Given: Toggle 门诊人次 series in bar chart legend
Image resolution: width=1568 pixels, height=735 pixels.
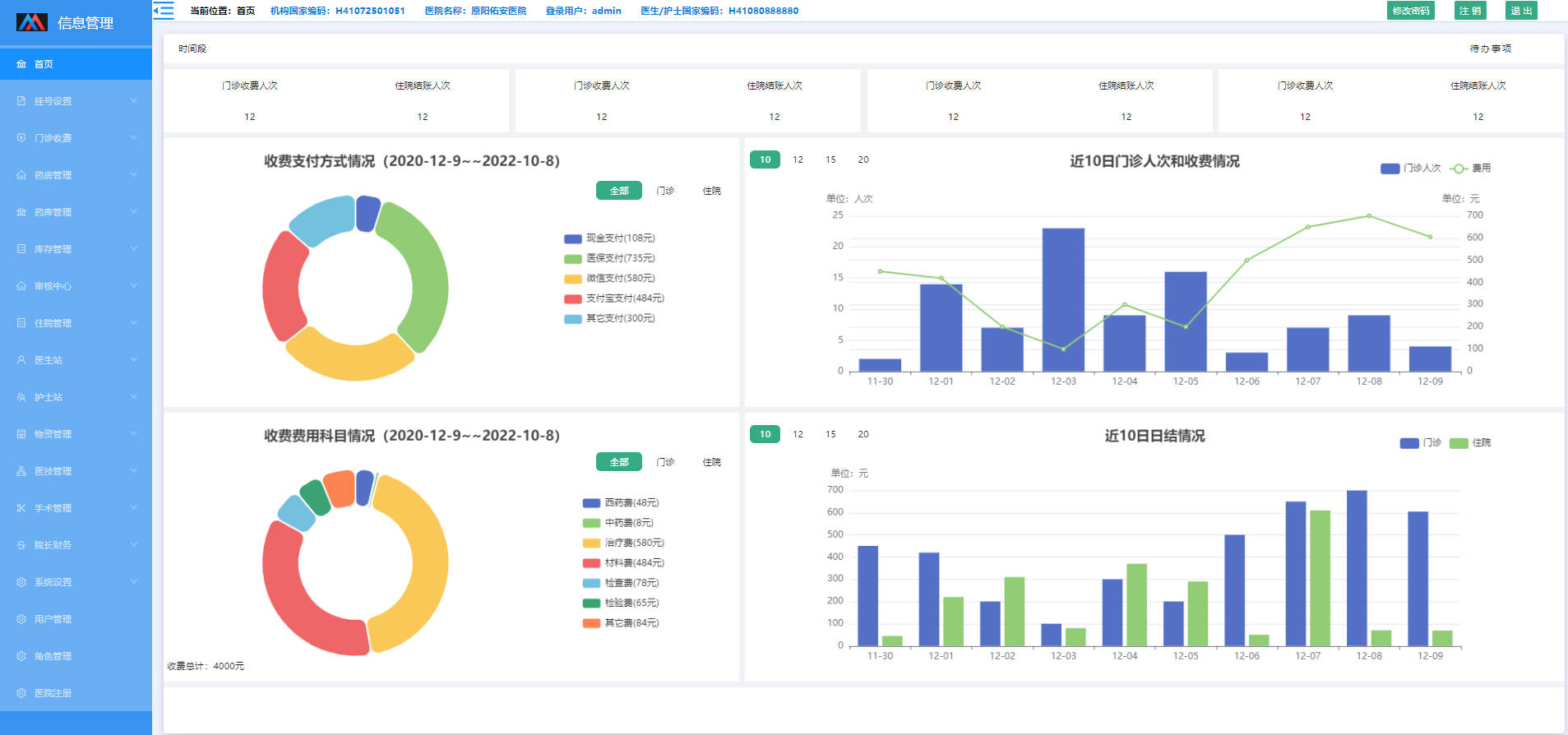Looking at the screenshot, I should [1410, 169].
